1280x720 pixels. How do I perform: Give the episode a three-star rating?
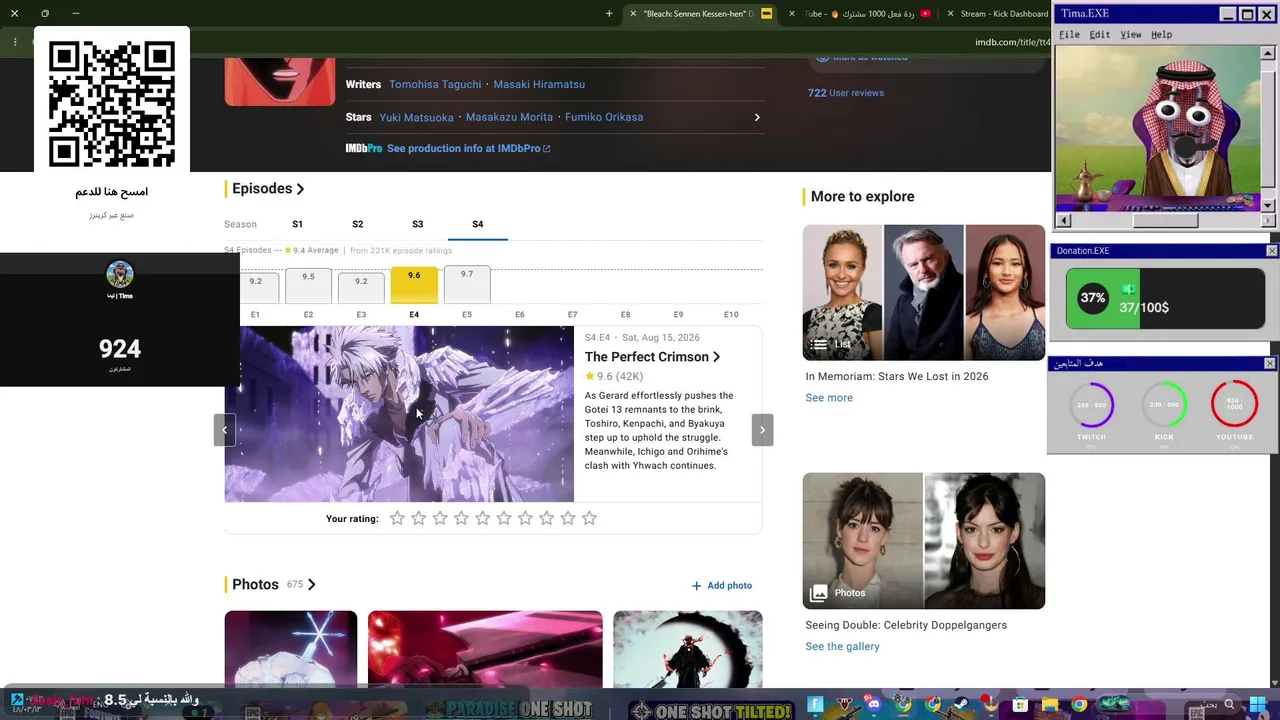click(x=440, y=518)
